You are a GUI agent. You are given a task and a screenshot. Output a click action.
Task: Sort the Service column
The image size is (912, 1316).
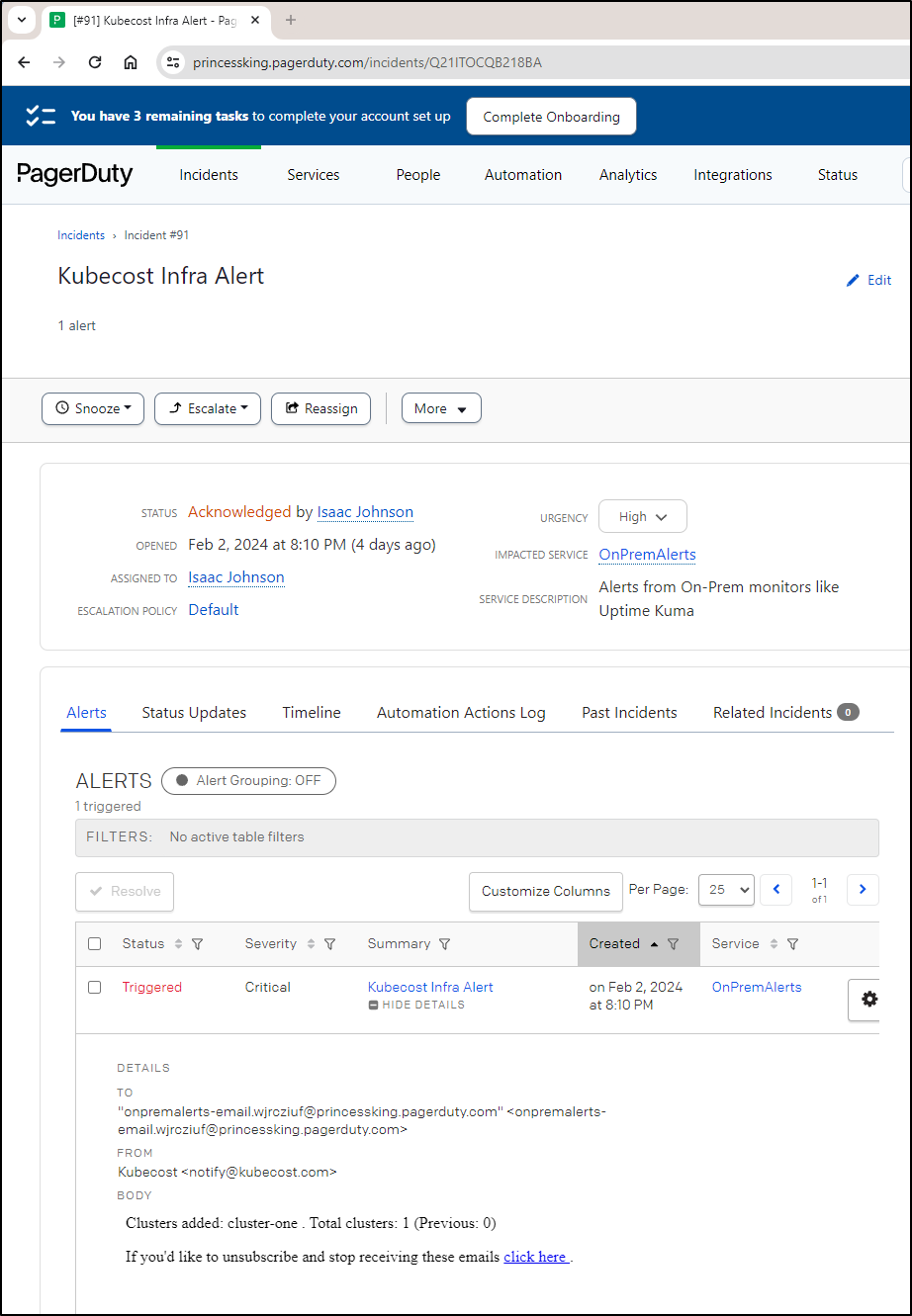coord(774,944)
